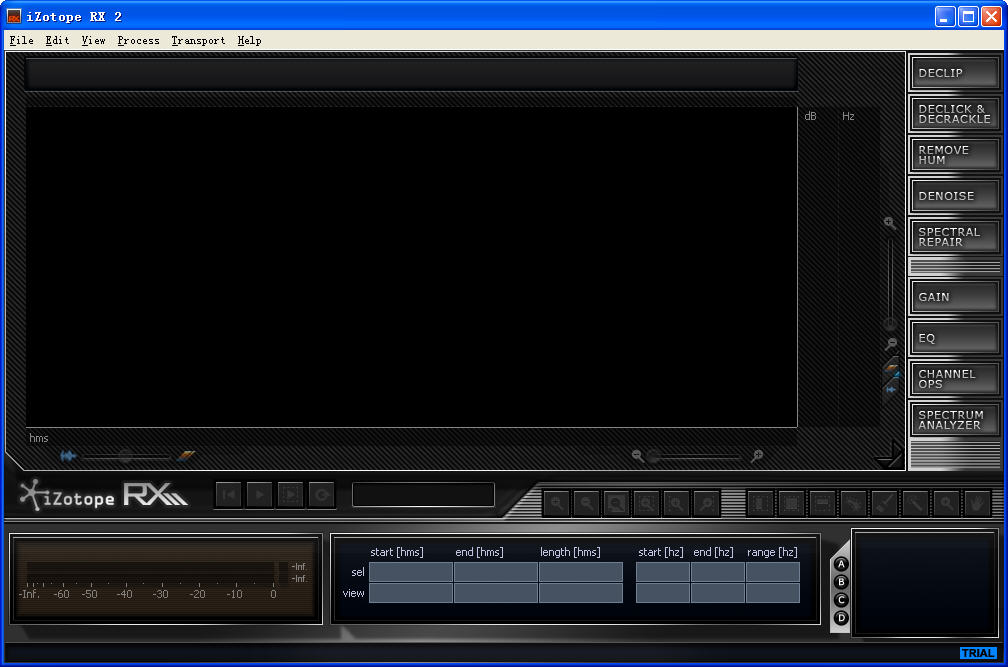Select the frequency selection tool
The height and width of the screenshot is (667, 1008).
coord(822,503)
